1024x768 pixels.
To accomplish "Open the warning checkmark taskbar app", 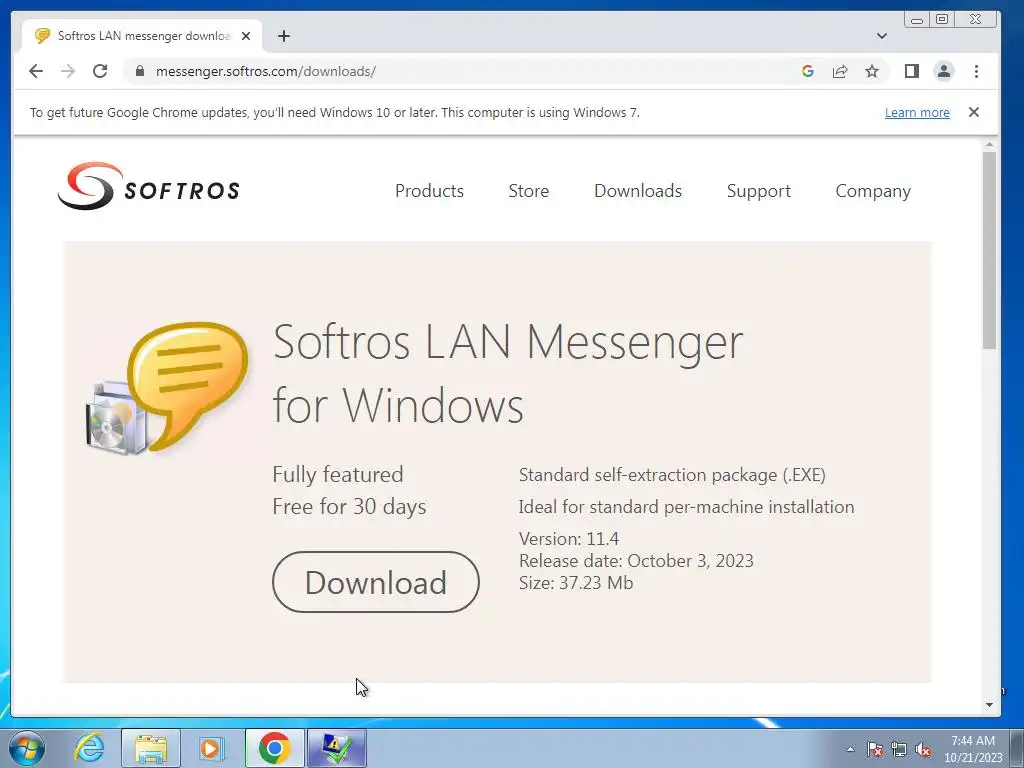I will [336, 748].
